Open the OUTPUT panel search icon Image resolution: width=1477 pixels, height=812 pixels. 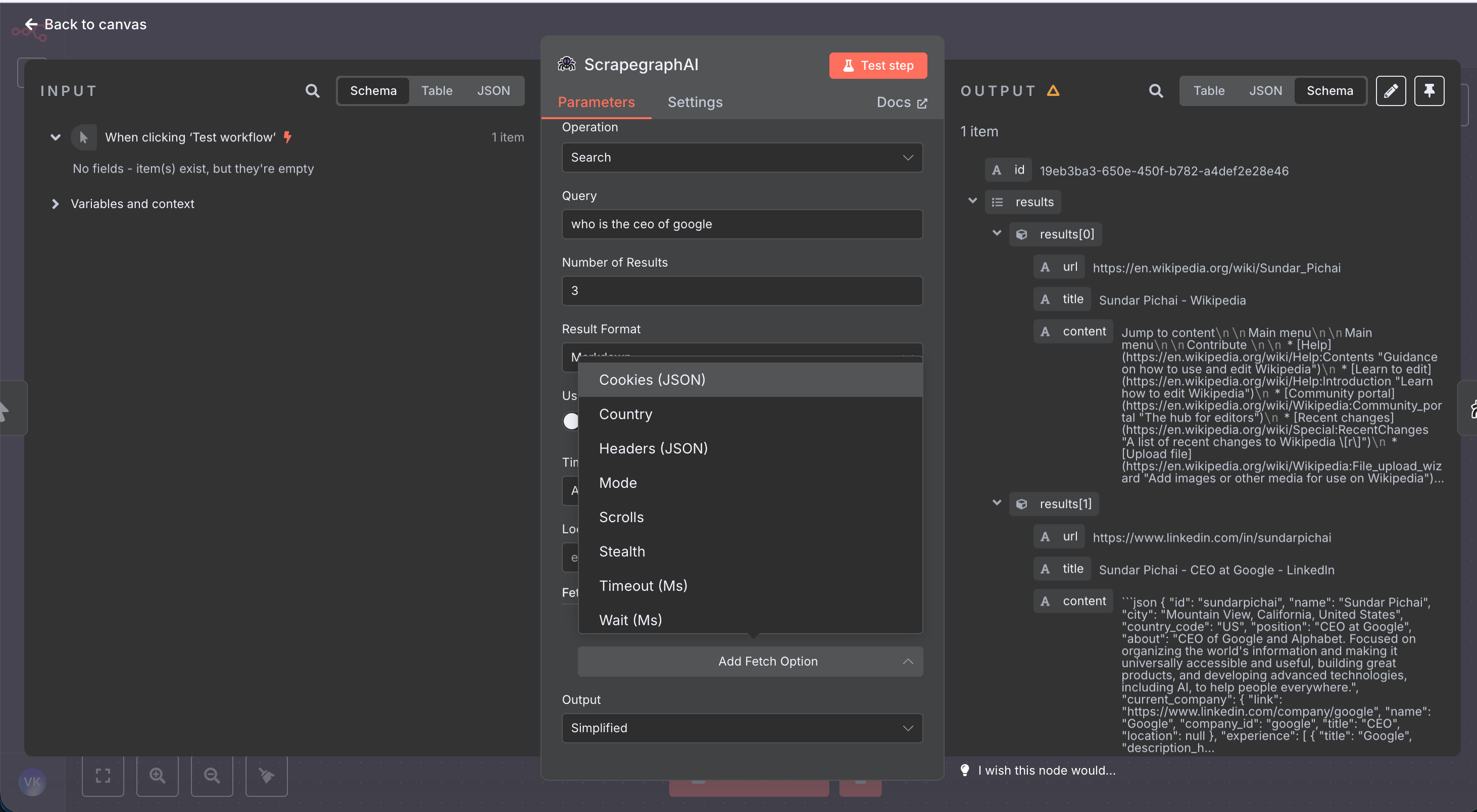[x=1156, y=90]
